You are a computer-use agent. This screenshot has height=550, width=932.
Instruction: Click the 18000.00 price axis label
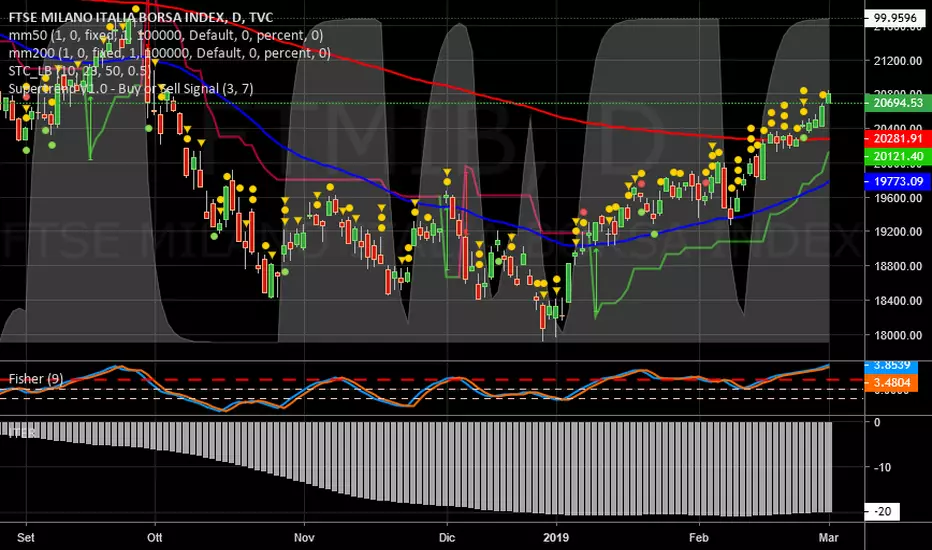click(x=898, y=335)
